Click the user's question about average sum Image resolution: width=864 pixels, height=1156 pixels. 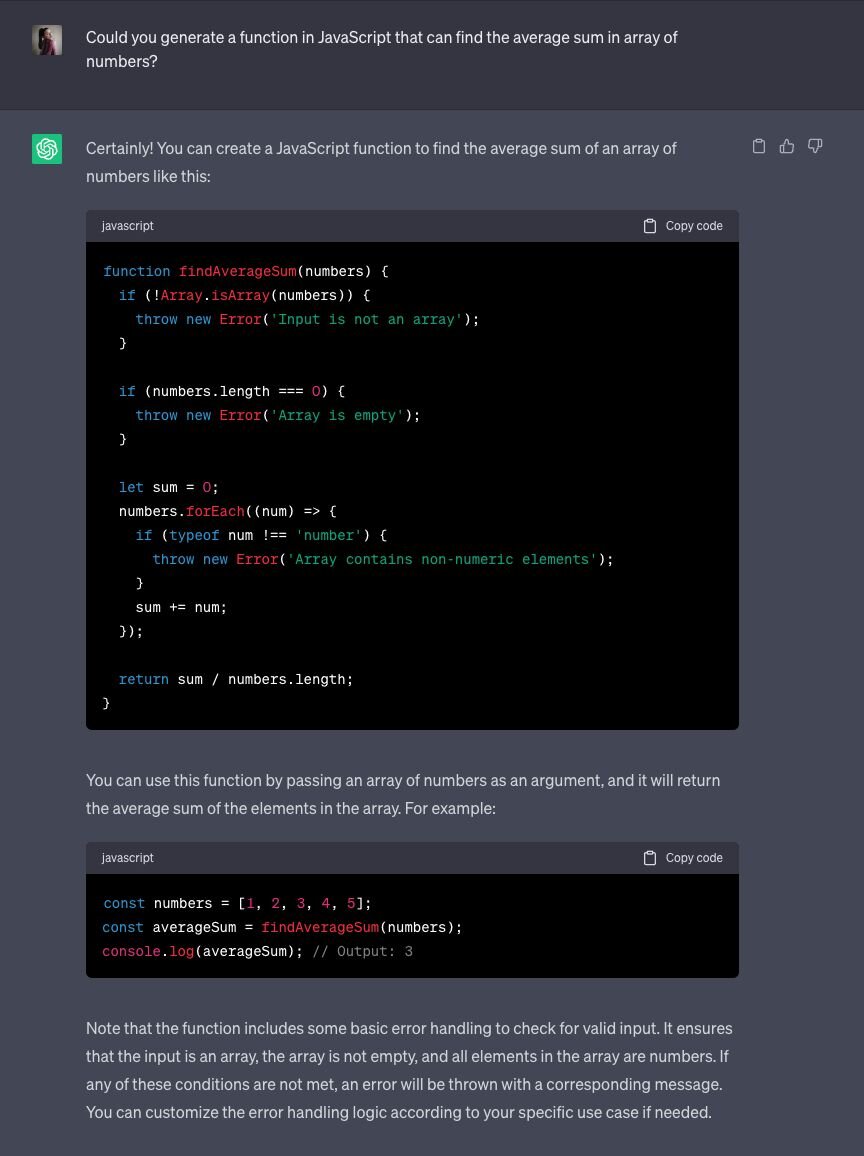tap(381, 49)
